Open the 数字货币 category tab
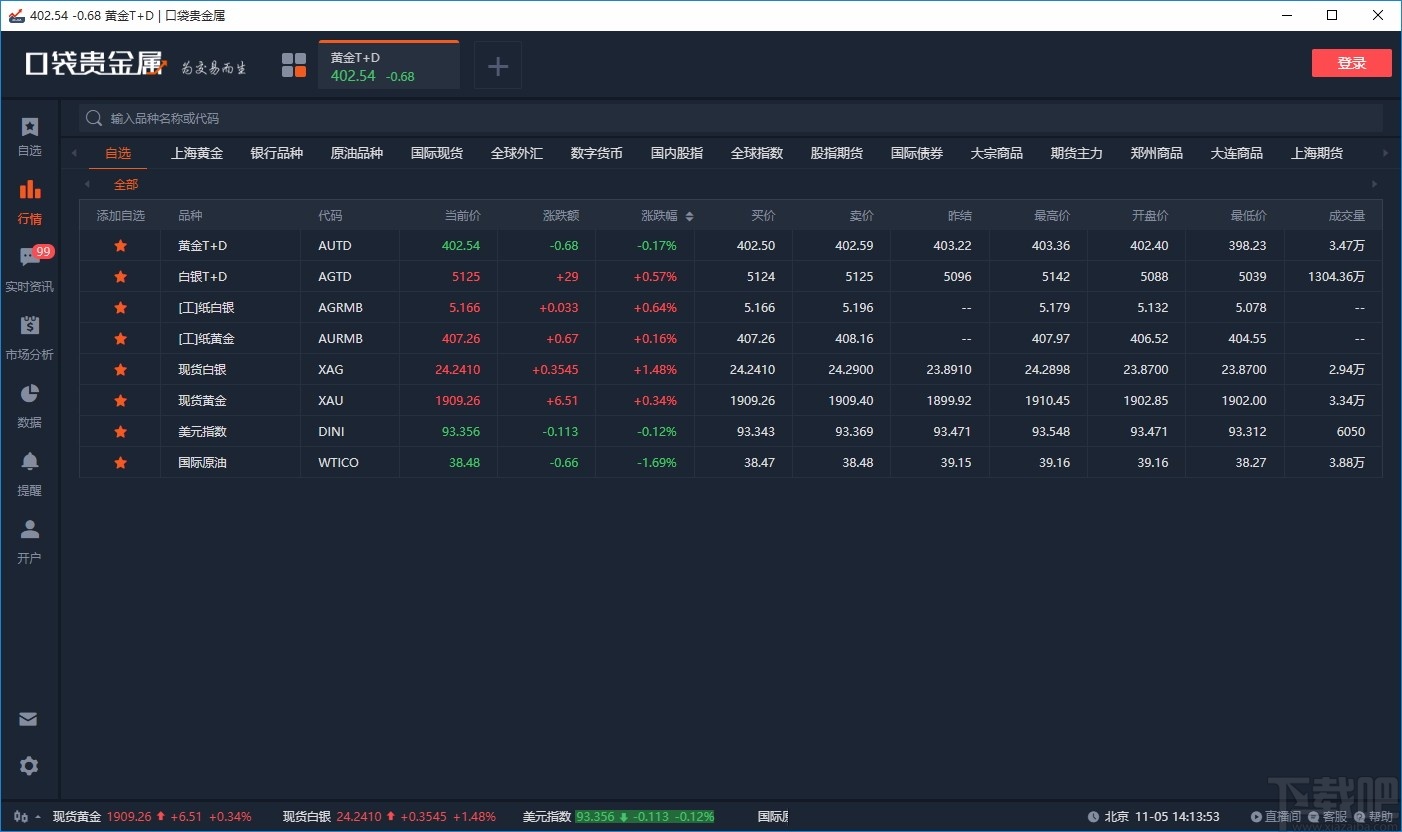 tap(596, 153)
